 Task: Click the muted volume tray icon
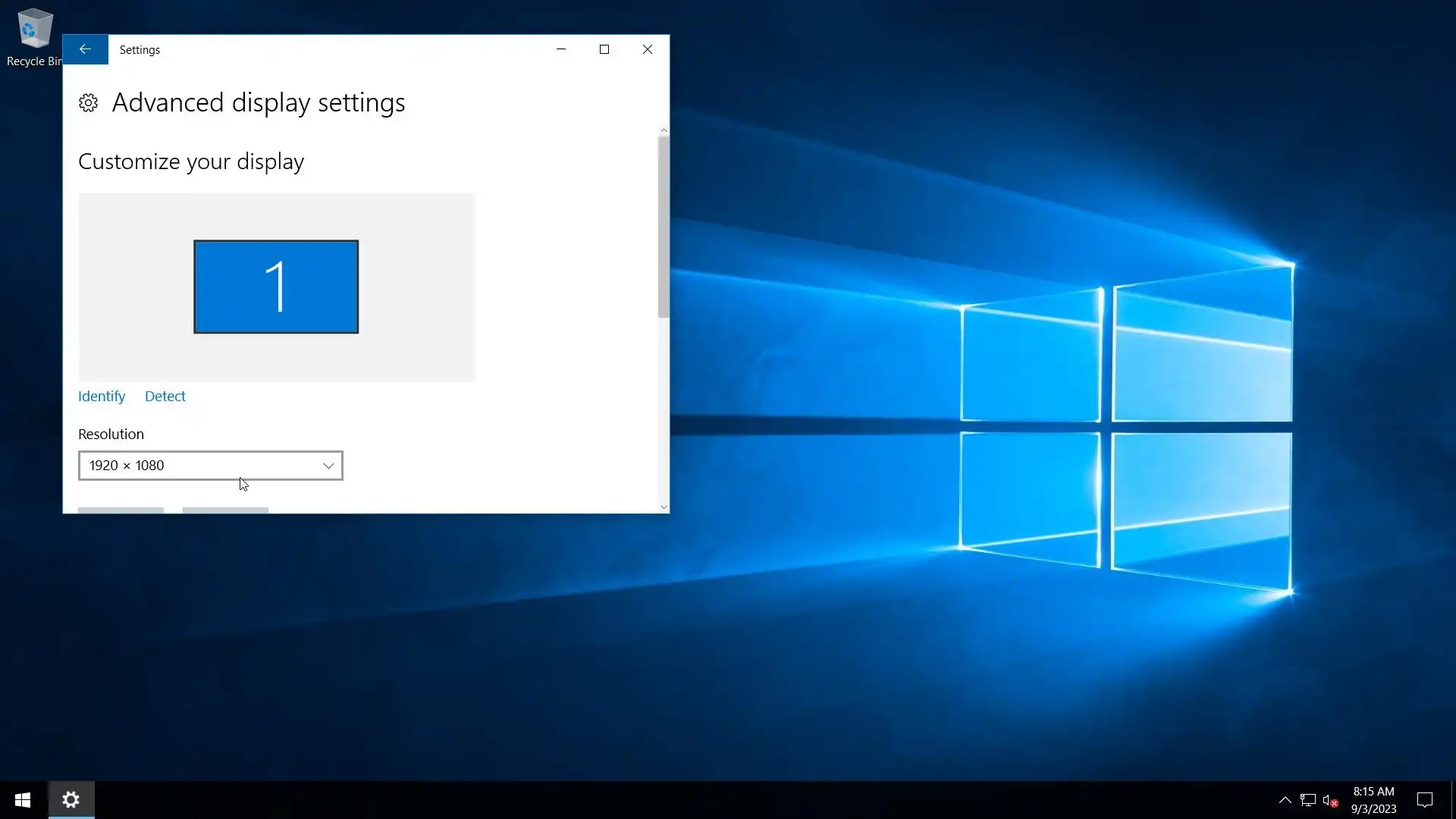click(1329, 800)
